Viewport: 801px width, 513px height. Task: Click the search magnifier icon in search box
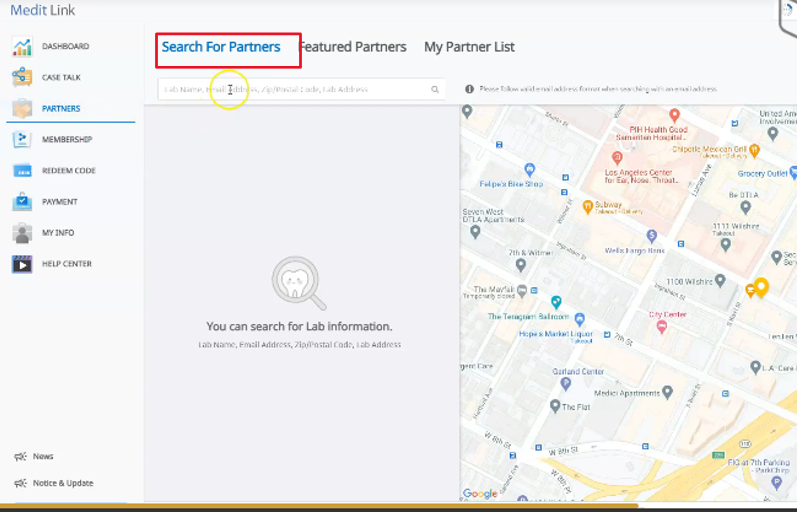(x=435, y=90)
